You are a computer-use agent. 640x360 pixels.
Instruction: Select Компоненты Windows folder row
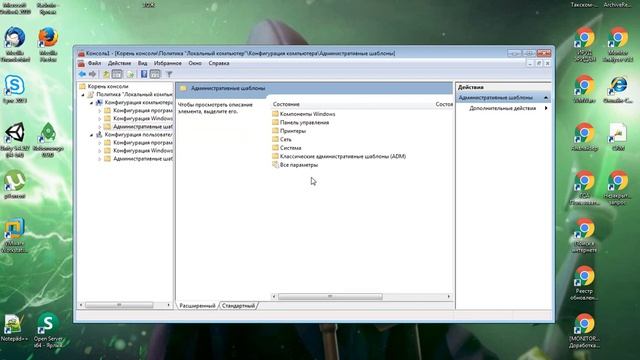click(x=304, y=114)
